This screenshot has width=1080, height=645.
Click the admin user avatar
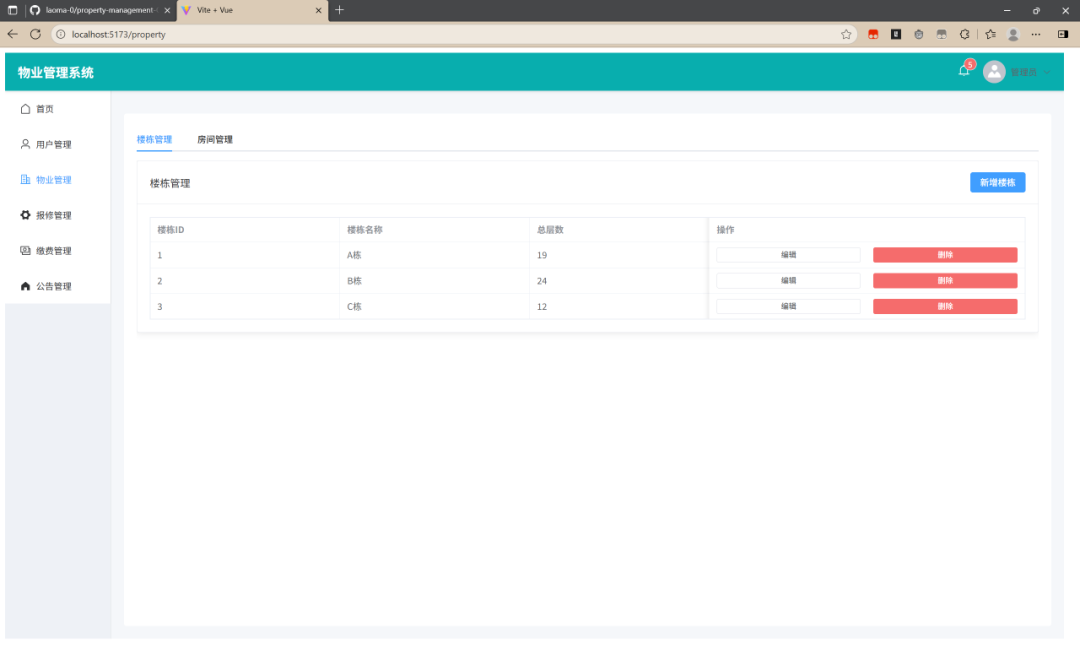point(994,72)
